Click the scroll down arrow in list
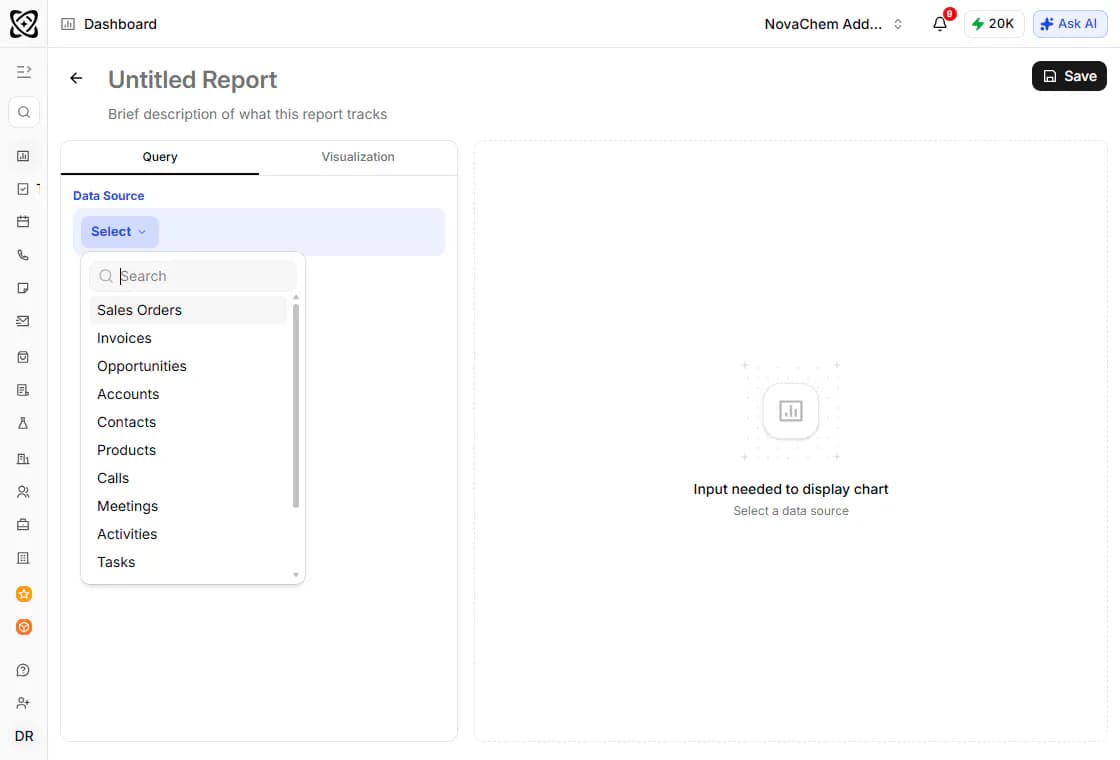Viewport: 1120px width, 760px height. pyautogui.click(x=296, y=574)
